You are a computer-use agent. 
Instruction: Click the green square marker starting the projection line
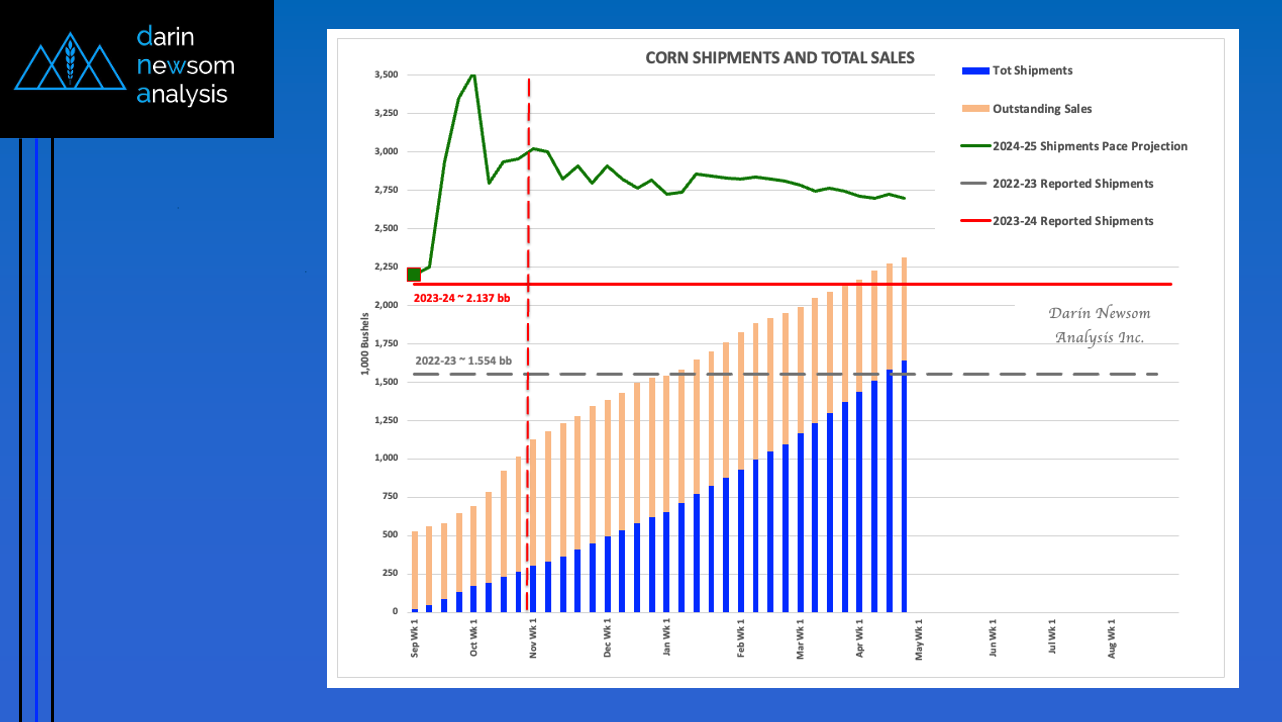pos(414,274)
